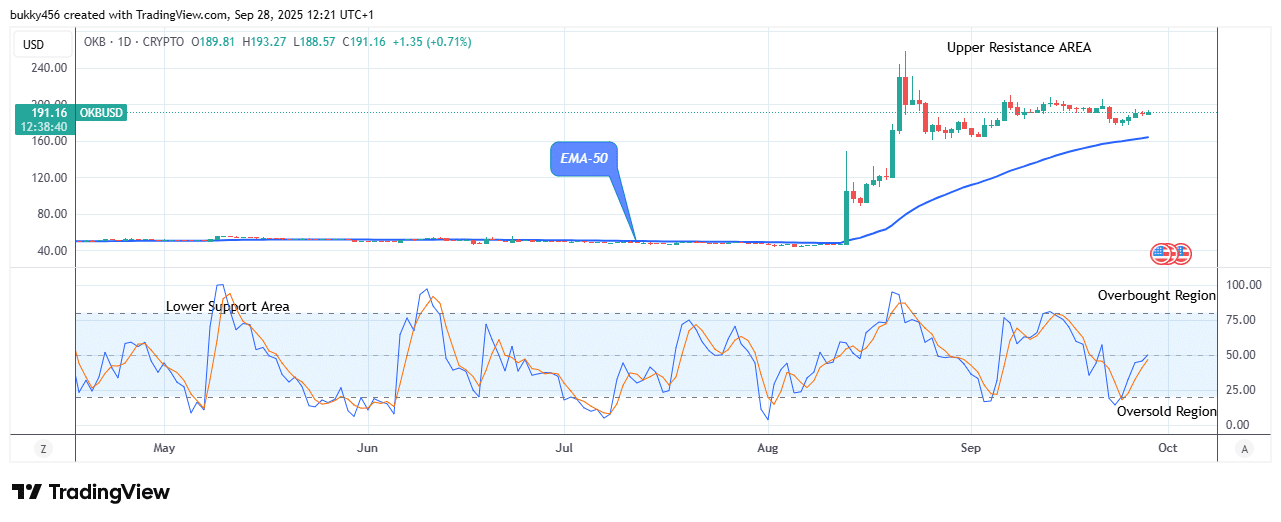Click the Oversold Region label
The height and width of the screenshot is (522, 1281).
1166,411
